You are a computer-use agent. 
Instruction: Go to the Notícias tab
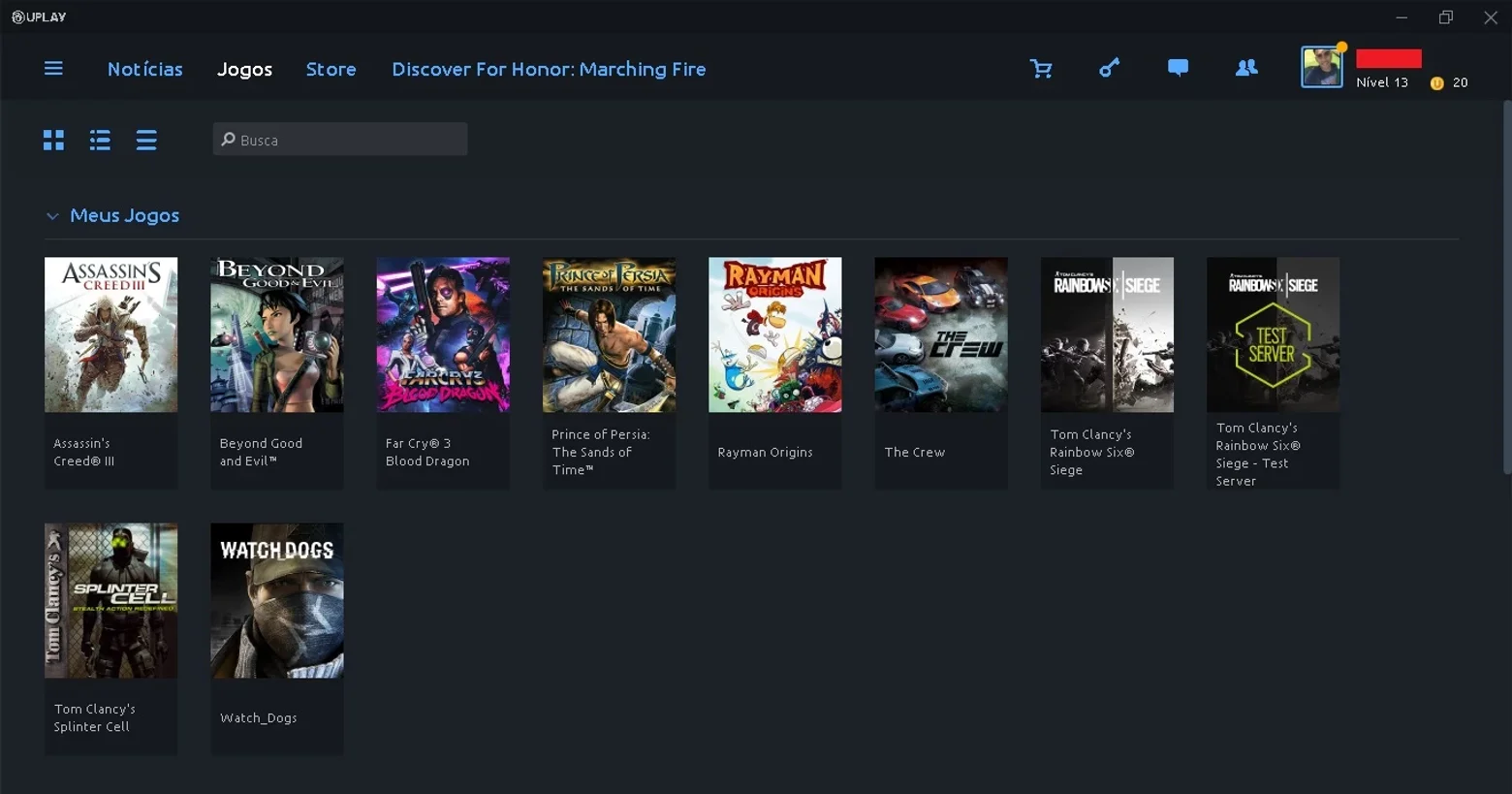click(x=145, y=69)
